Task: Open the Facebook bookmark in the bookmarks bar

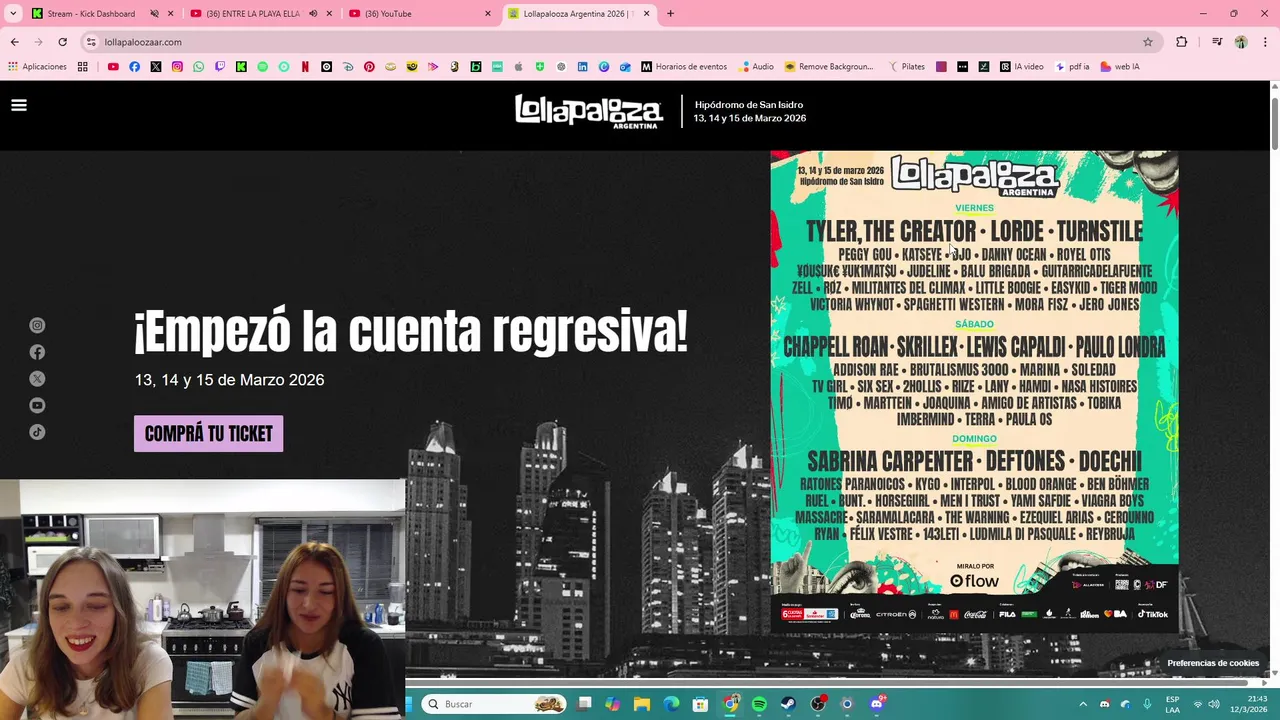Action: coord(134,67)
